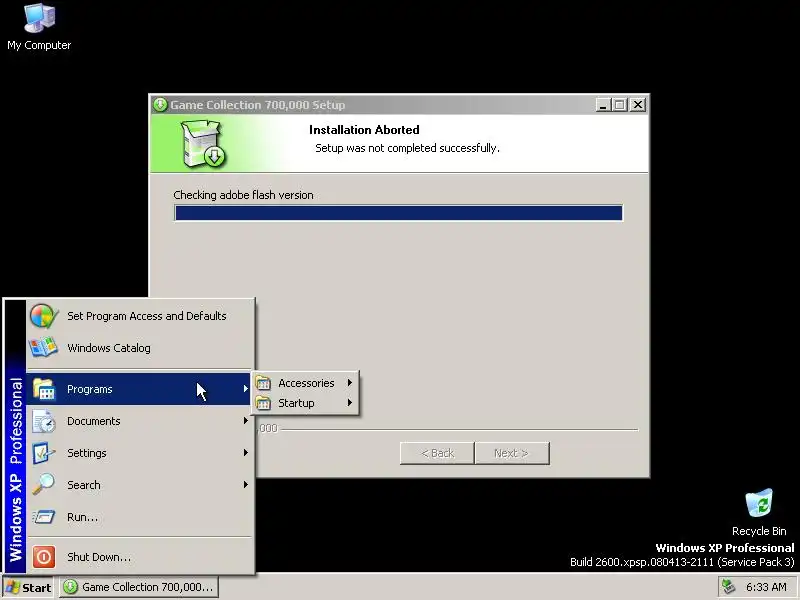
Task: Click the red Shut Down icon
Action: coord(44,557)
